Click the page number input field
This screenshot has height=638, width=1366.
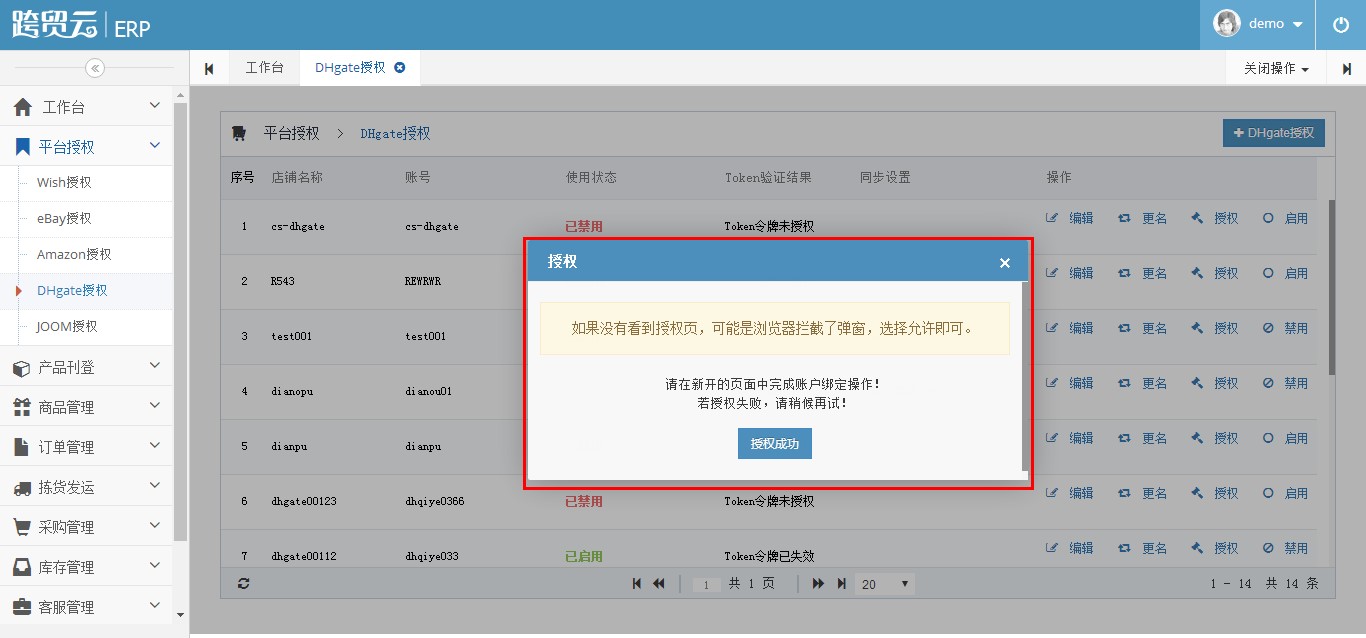(707, 584)
